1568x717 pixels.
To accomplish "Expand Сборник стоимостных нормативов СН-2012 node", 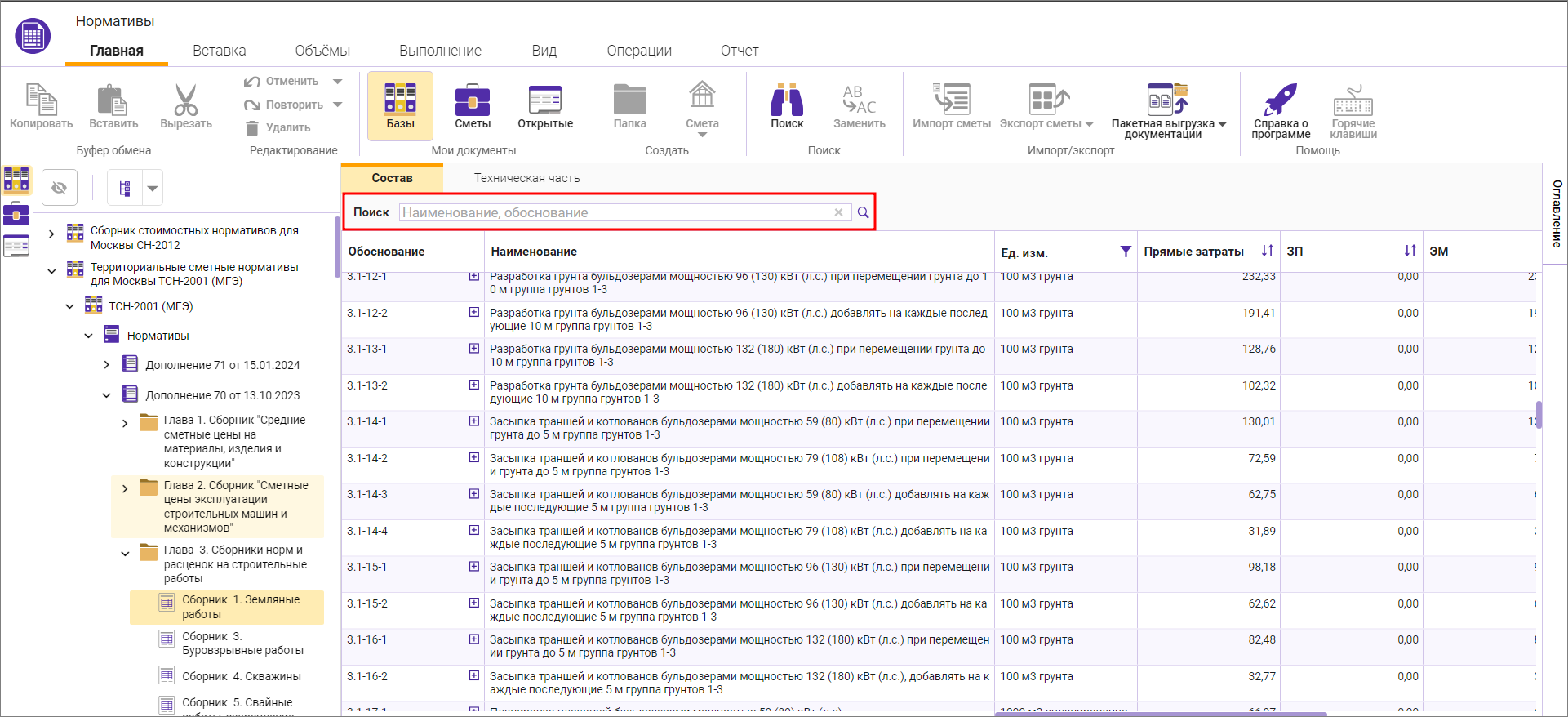I will coord(51,234).
